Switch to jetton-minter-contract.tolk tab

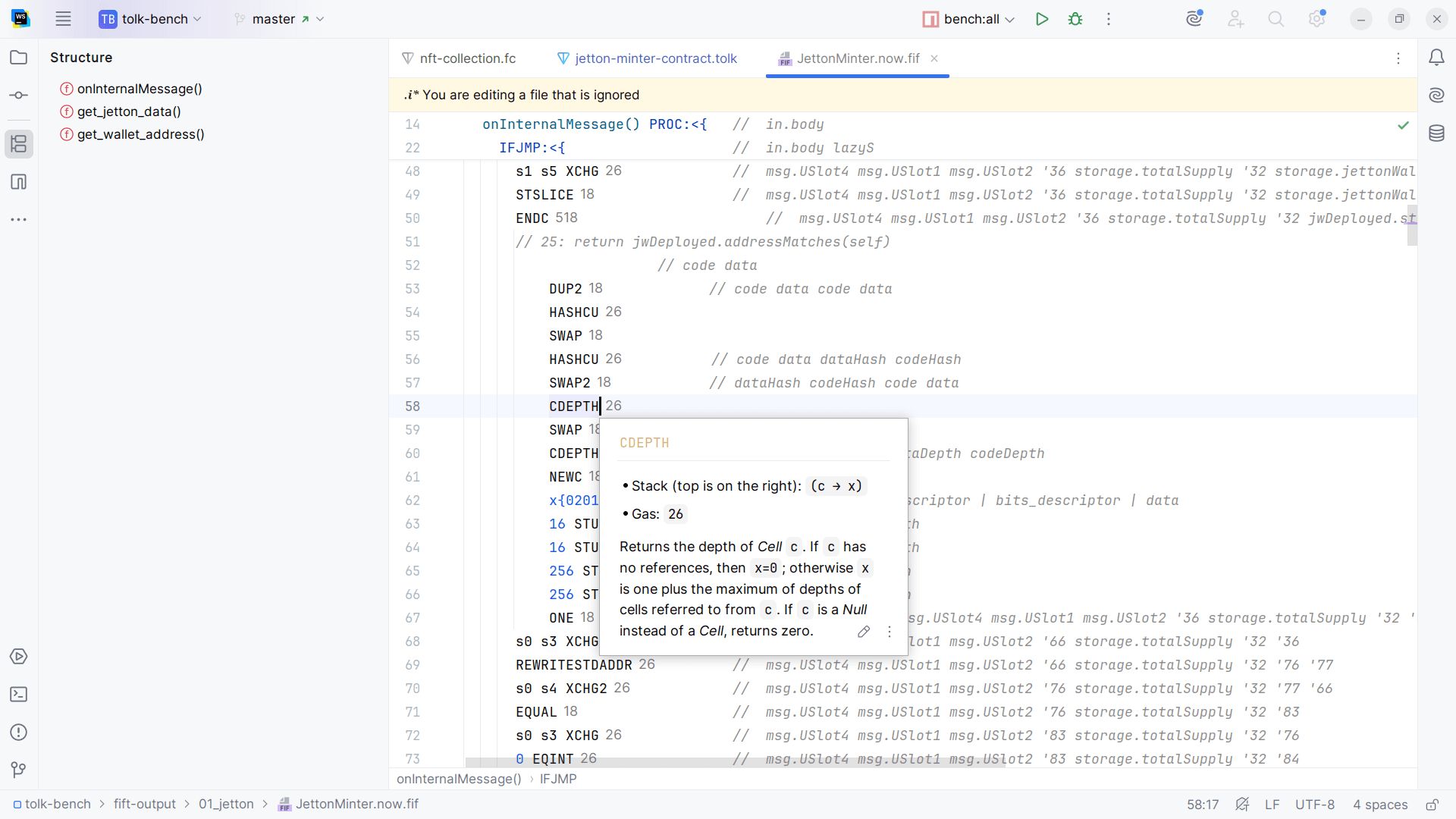647,58
